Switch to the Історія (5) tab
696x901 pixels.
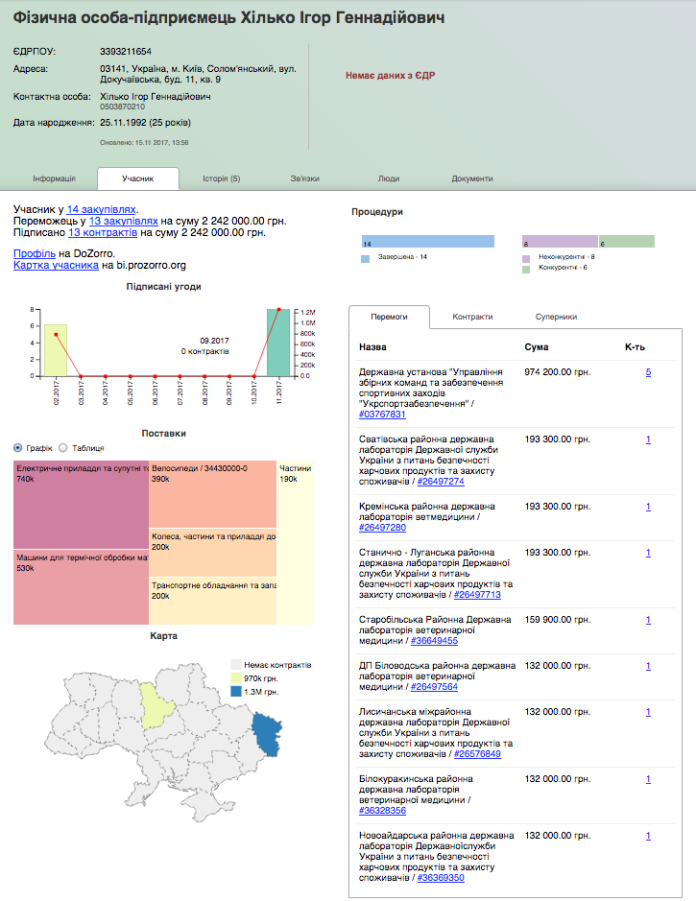[x=221, y=179]
